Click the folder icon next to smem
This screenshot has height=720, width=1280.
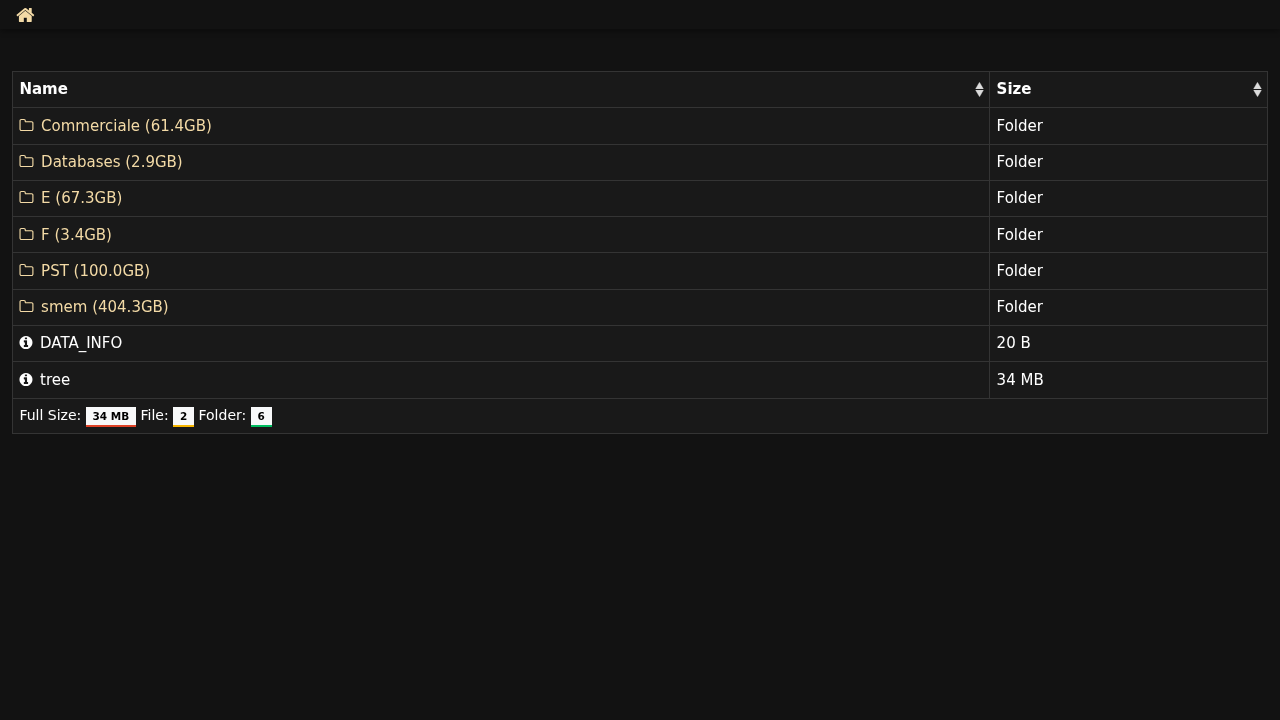[26, 307]
